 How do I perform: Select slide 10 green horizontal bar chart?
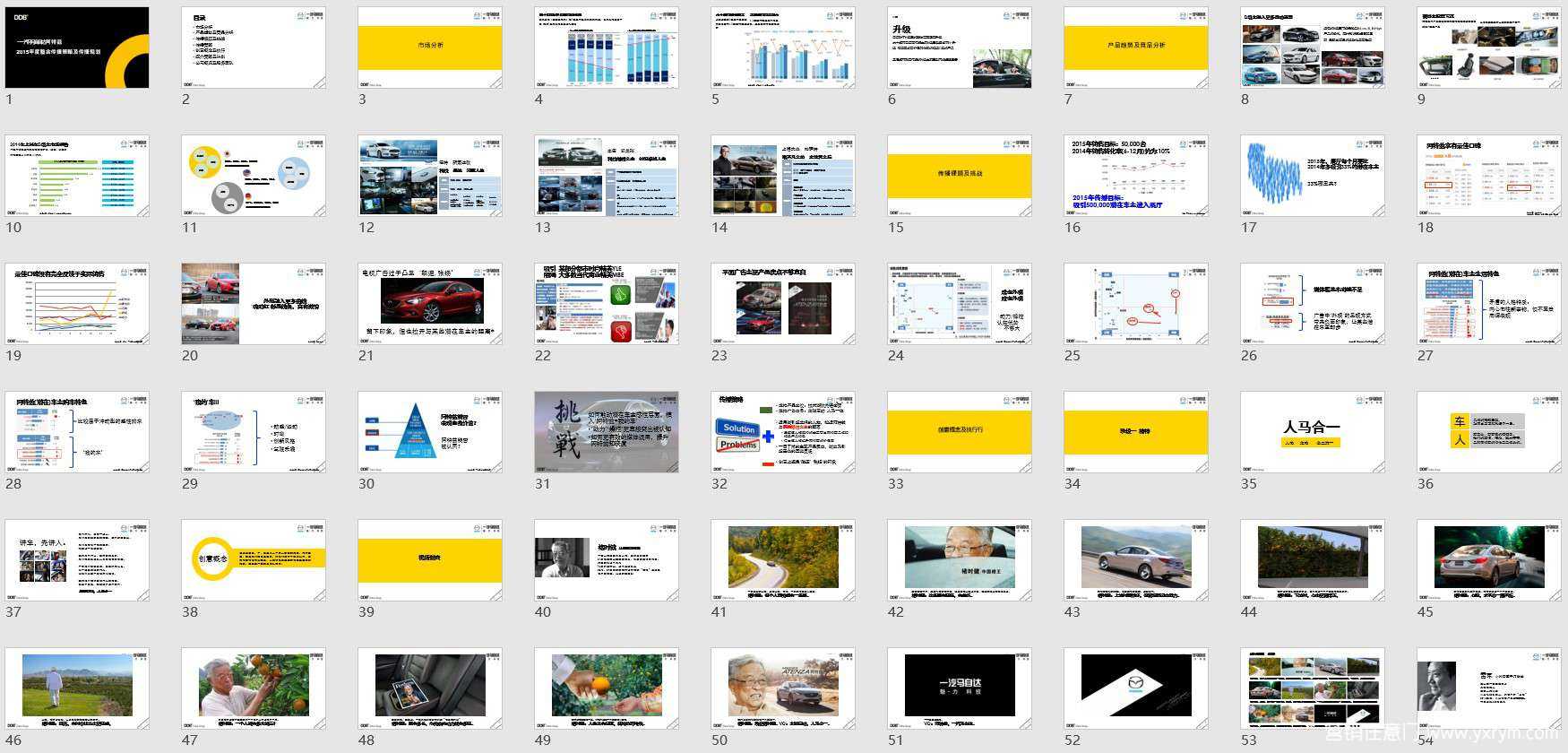77,176
